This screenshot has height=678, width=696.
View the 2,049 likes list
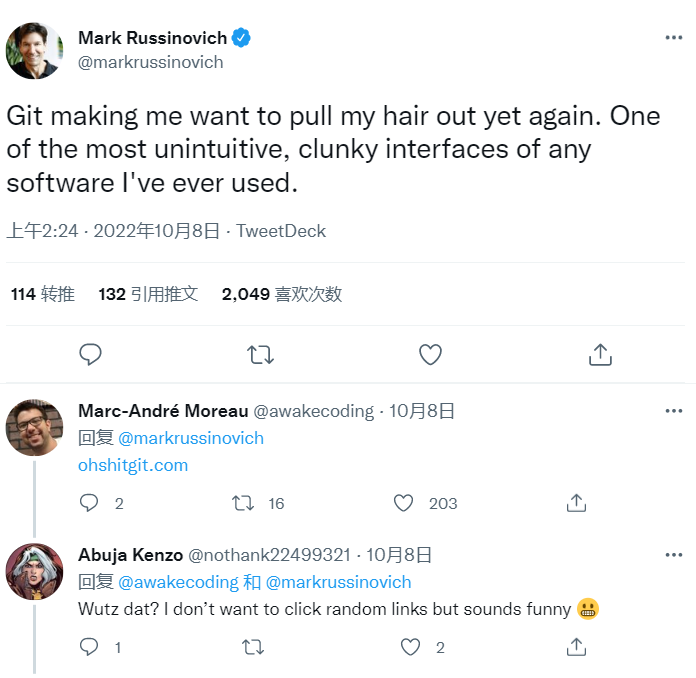pyautogui.click(x=282, y=294)
